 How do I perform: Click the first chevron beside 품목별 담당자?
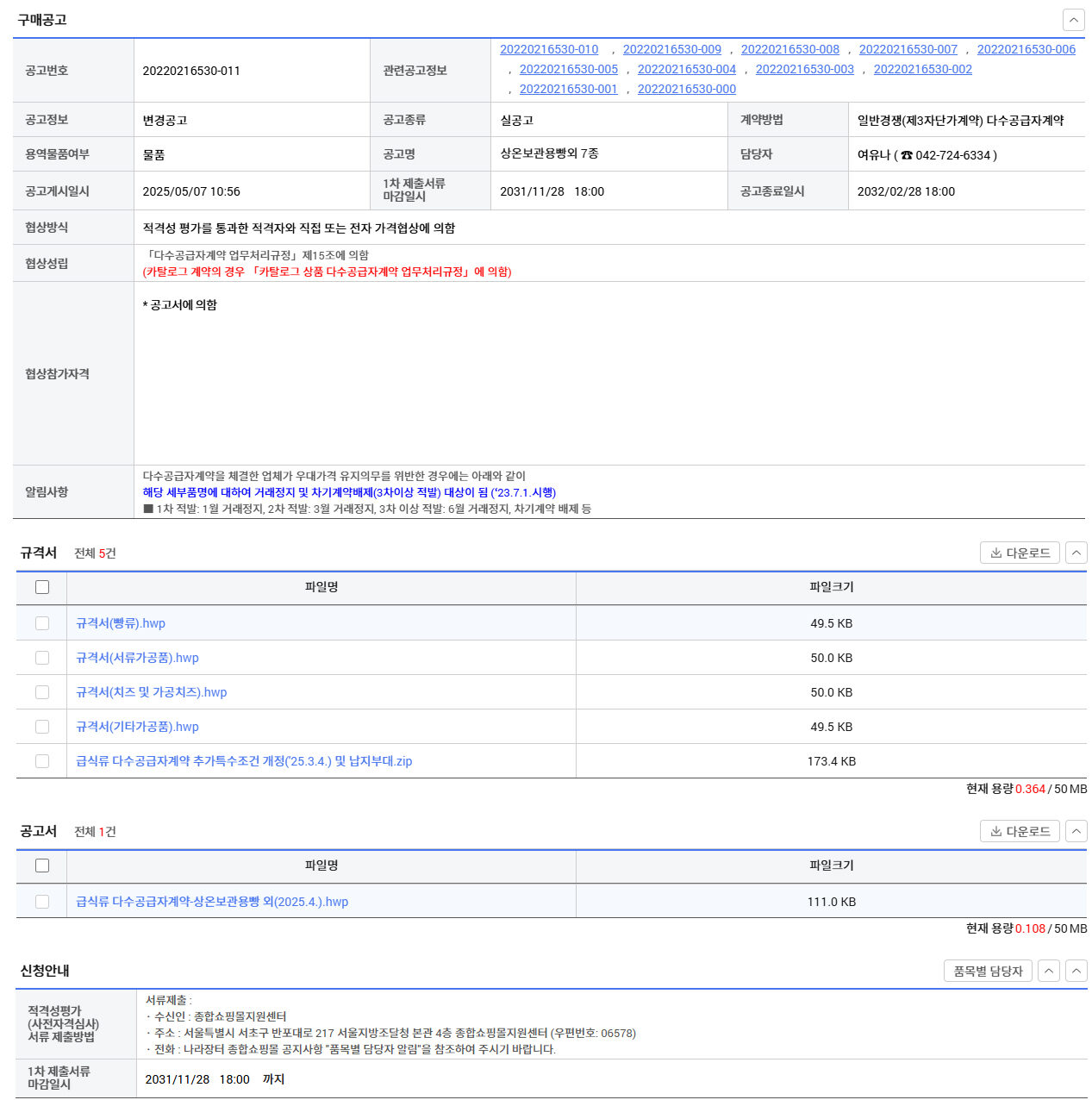pos(1048,971)
